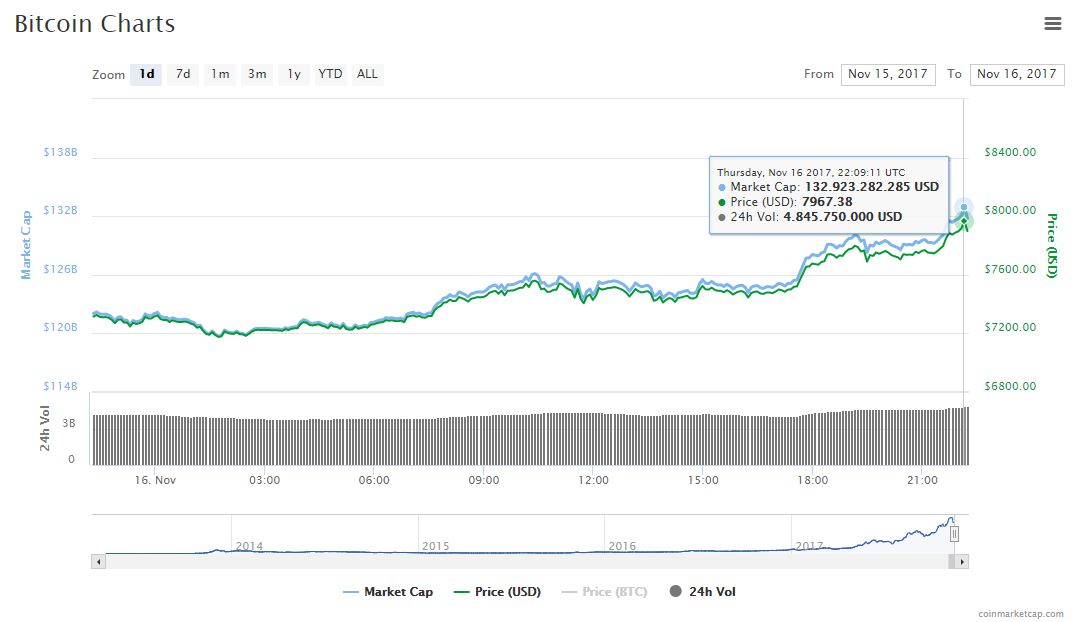The width and height of the screenshot is (1074, 622).
Task: Click the 2015 label in the navigator
Action: click(436, 546)
